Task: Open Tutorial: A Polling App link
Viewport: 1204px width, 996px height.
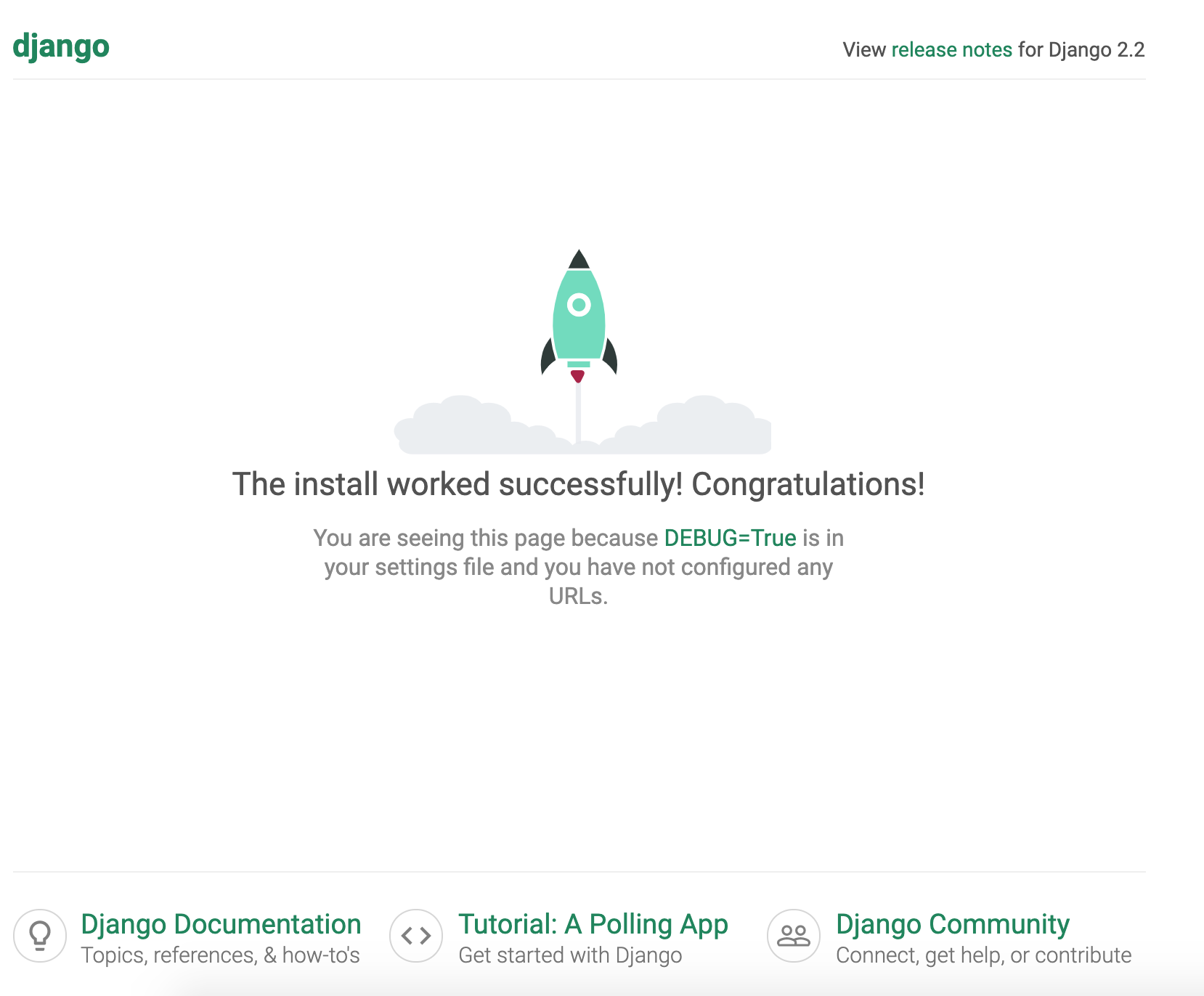Action: pos(593,924)
